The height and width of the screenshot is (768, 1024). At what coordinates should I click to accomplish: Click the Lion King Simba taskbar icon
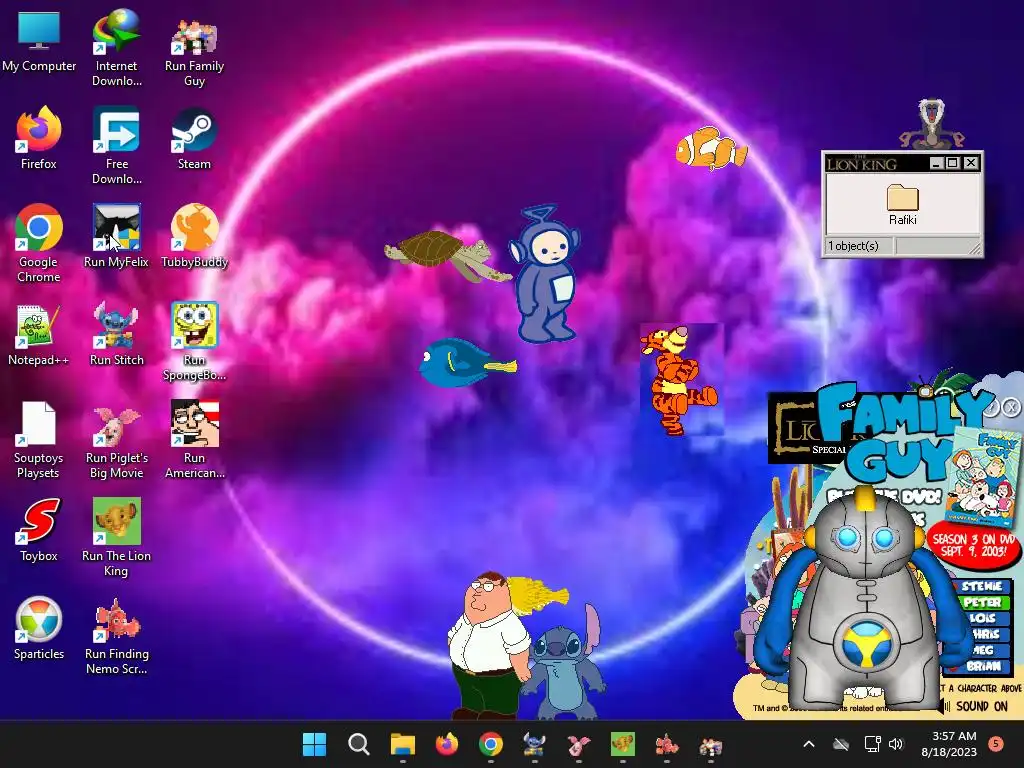(x=623, y=744)
